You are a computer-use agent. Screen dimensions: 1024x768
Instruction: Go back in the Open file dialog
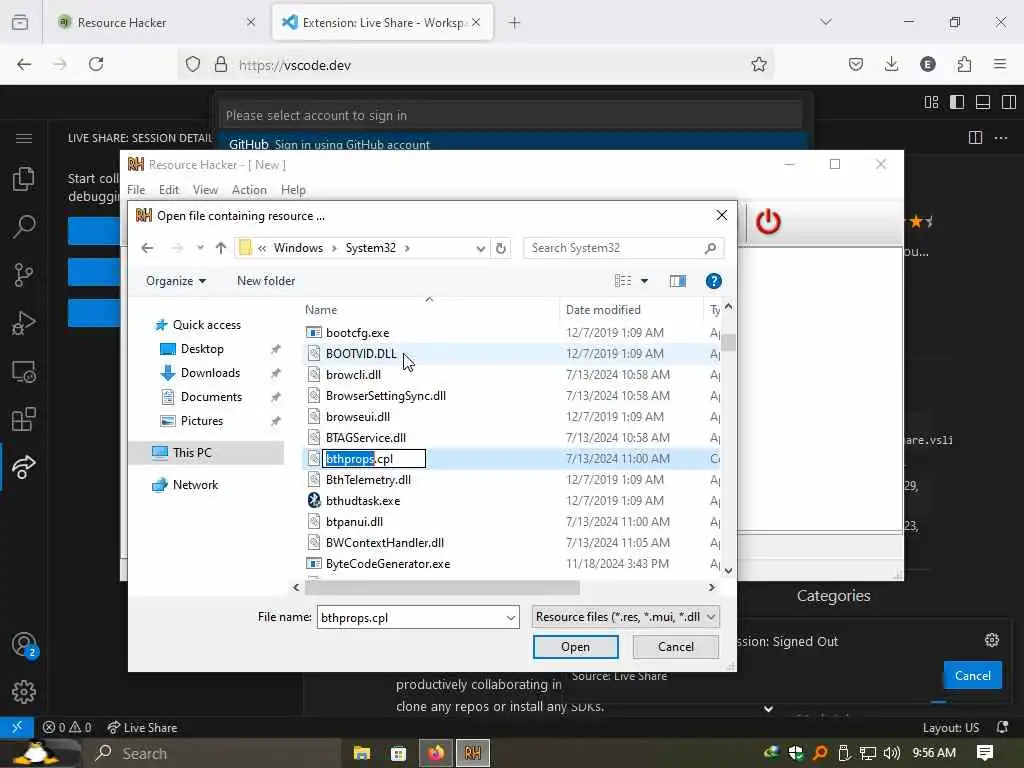(x=148, y=248)
